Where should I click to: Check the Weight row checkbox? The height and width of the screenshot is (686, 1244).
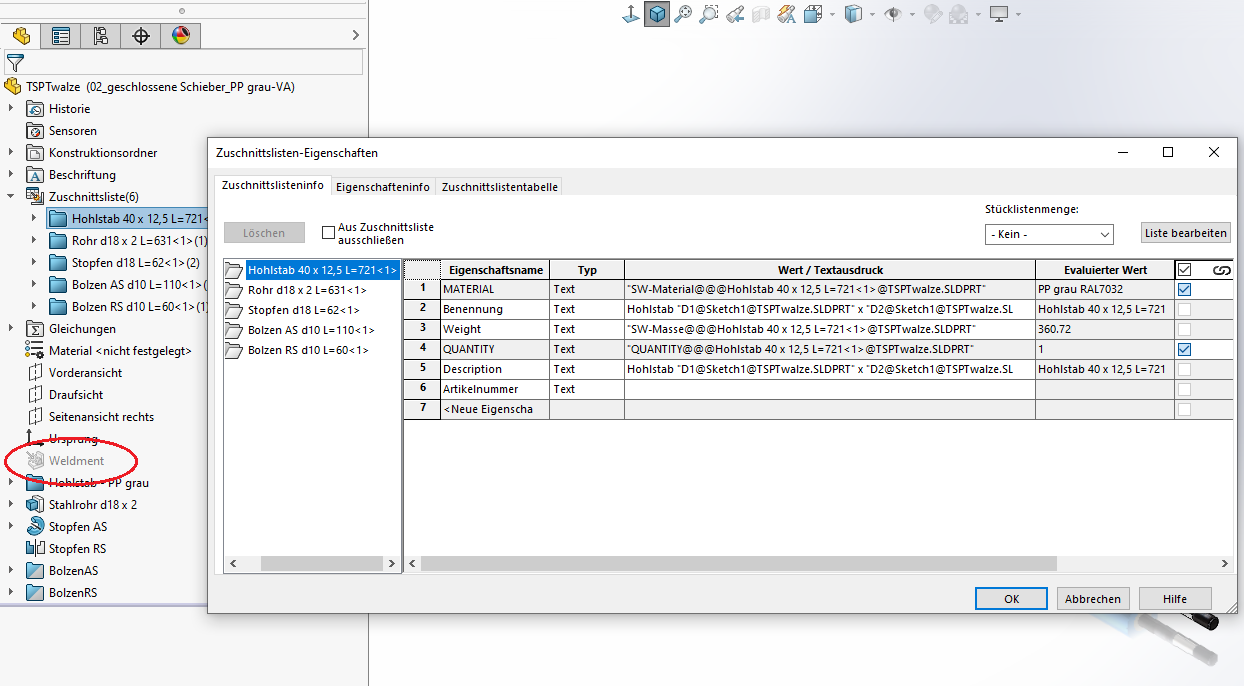[x=1184, y=329]
